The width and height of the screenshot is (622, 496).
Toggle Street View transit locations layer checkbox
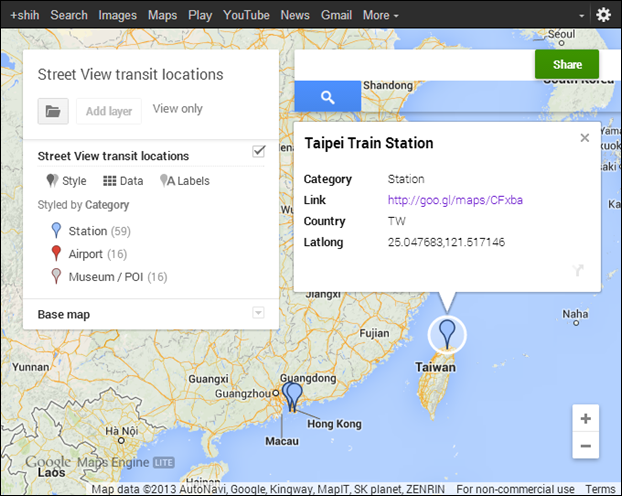[x=259, y=151]
